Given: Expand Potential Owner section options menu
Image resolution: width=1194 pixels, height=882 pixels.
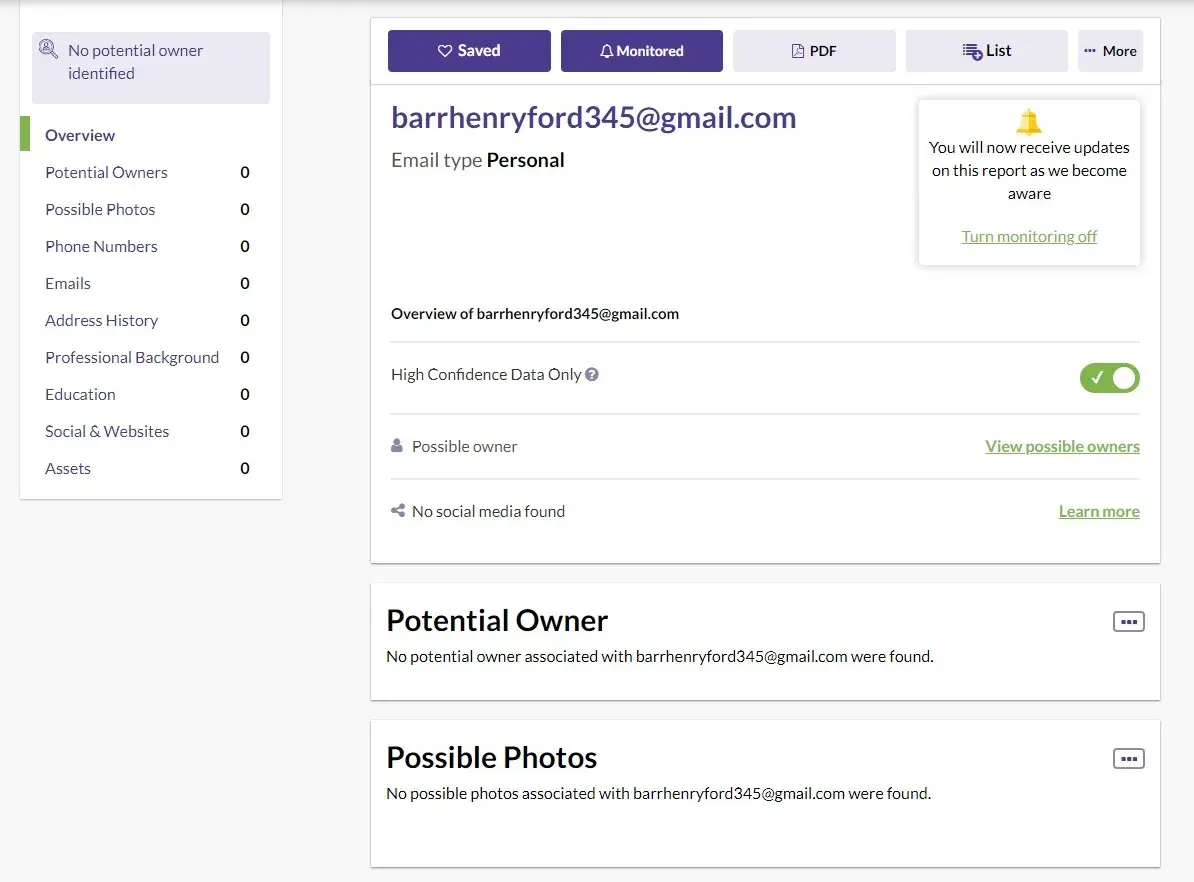Looking at the screenshot, I should (x=1129, y=622).
